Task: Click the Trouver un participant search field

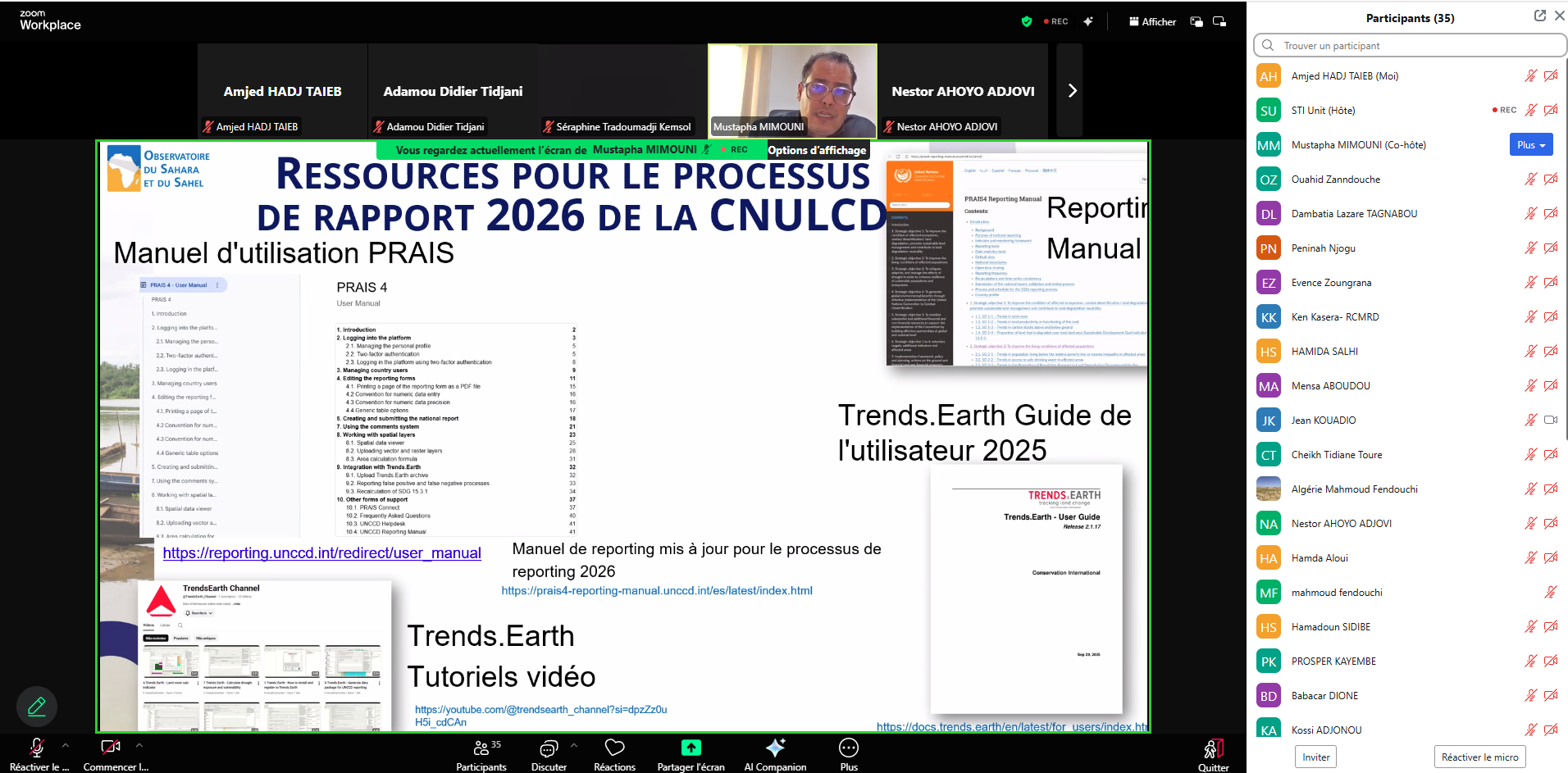Action: tap(1409, 45)
